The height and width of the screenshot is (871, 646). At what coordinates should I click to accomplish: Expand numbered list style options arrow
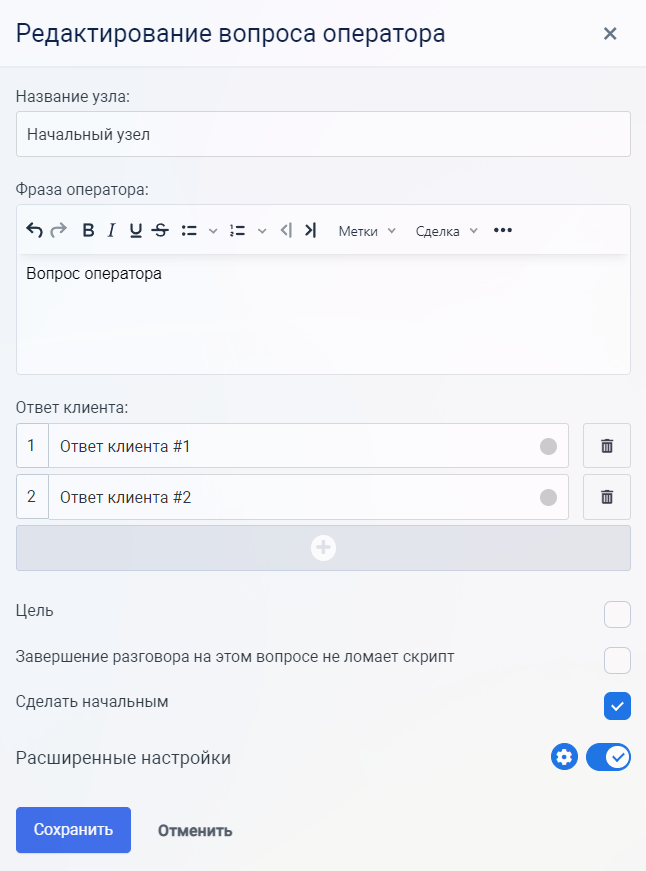click(262, 231)
